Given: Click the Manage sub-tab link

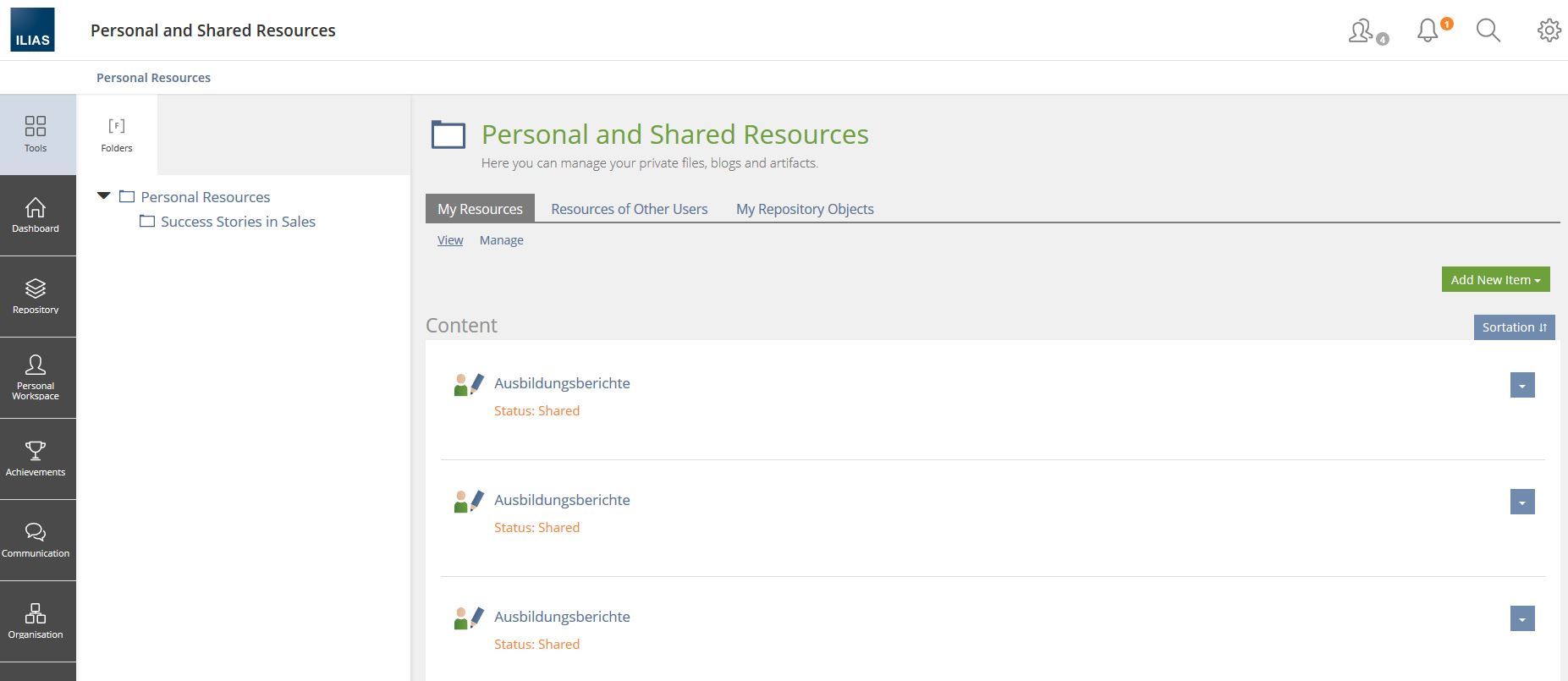Looking at the screenshot, I should (501, 240).
